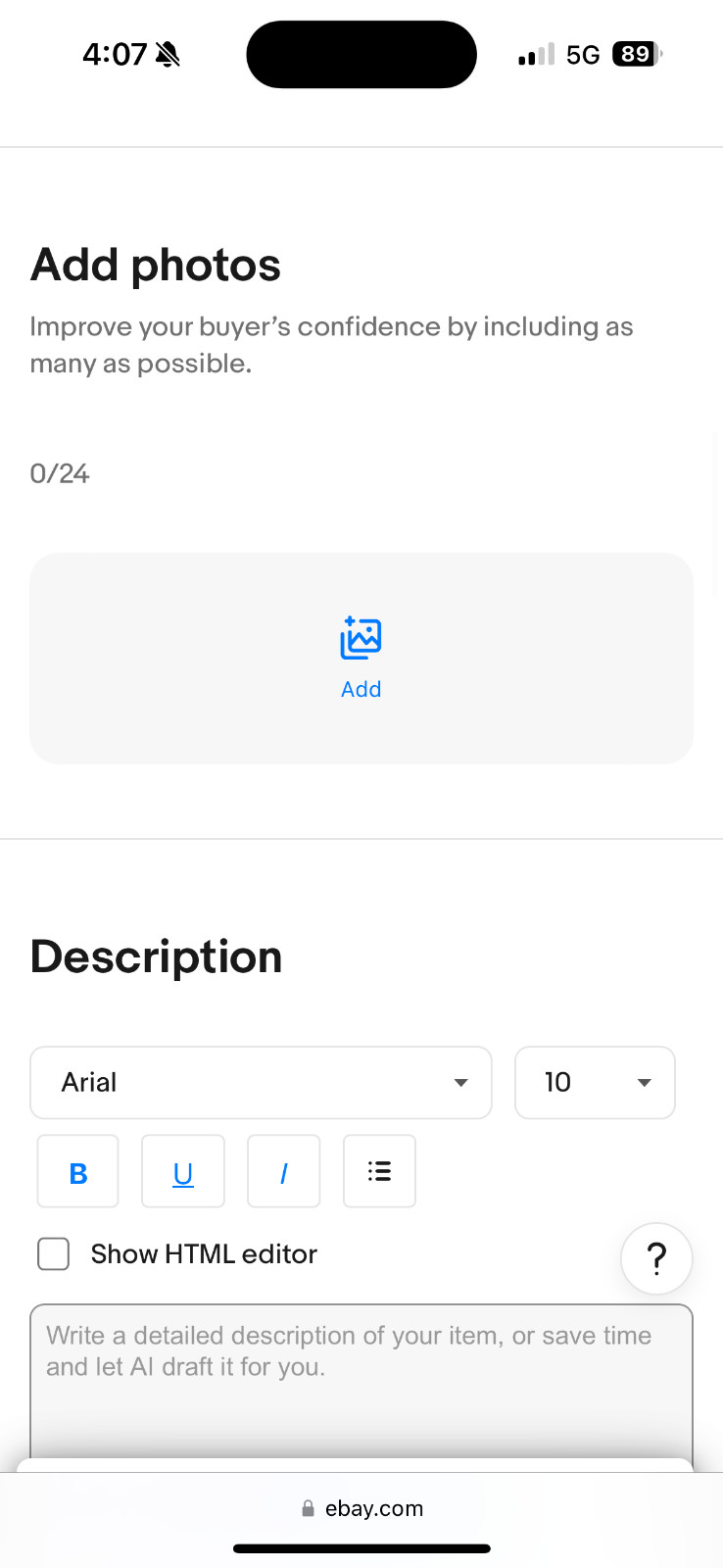Tap the lock icon beside ebay.com
Screen dimensions: 723x1568
[308, 1509]
